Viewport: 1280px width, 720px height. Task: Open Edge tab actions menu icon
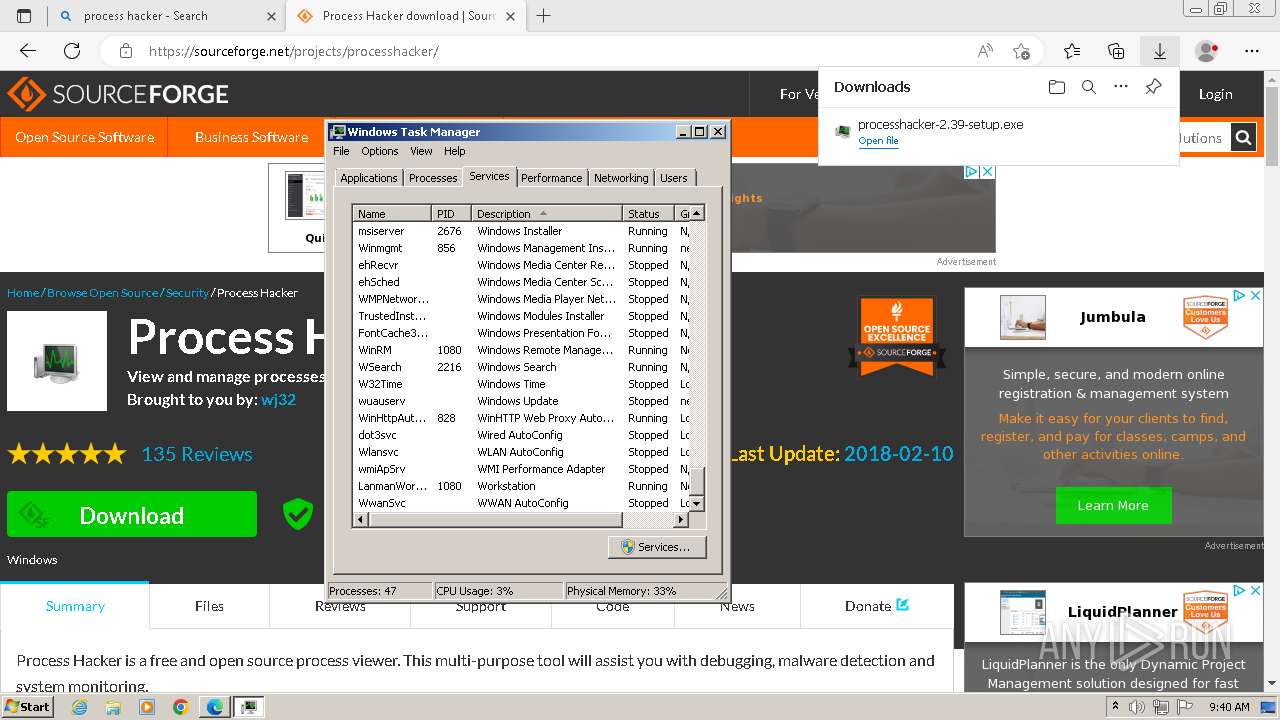click(x=24, y=16)
